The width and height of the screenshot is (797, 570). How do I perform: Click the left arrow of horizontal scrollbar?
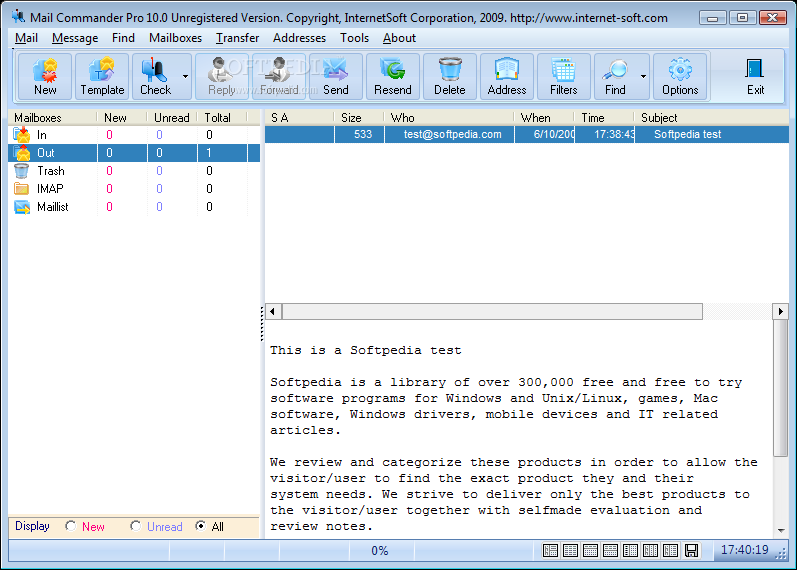tap(273, 311)
